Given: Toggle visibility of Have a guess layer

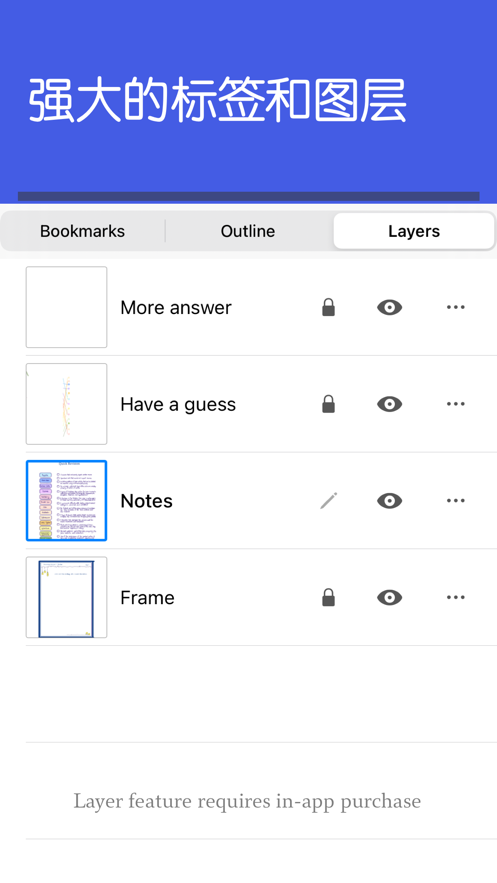Looking at the screenshot, I should click(x=389, y=404).
